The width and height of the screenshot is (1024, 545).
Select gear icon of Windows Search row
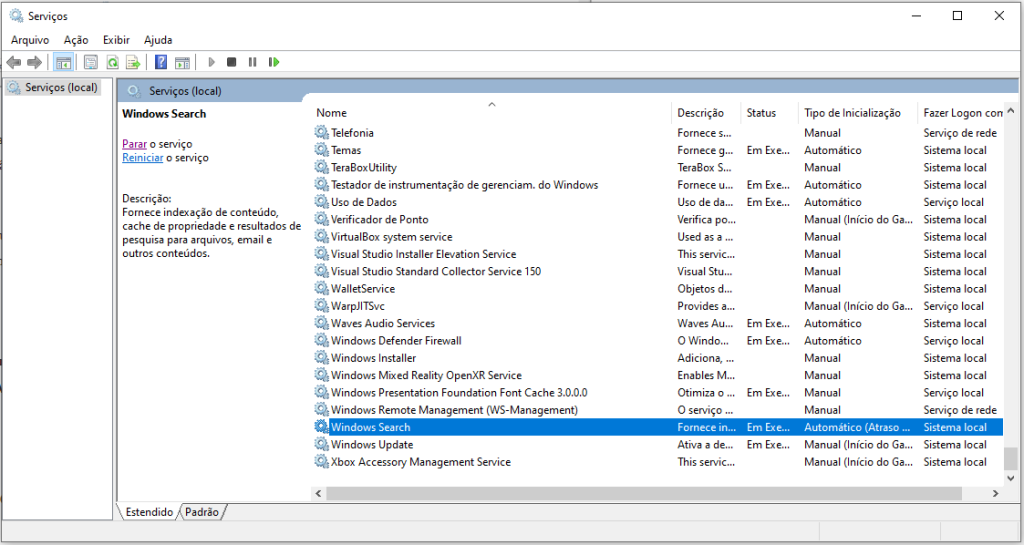point(321,427)
